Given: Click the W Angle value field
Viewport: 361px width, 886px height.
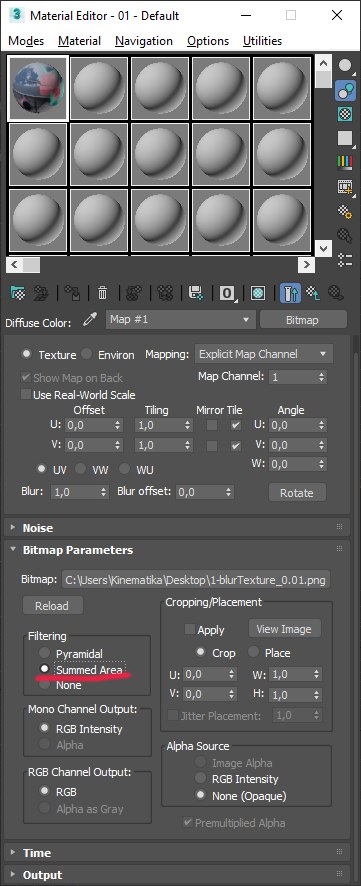Looking at the screenshot, I should click(293, 464).
